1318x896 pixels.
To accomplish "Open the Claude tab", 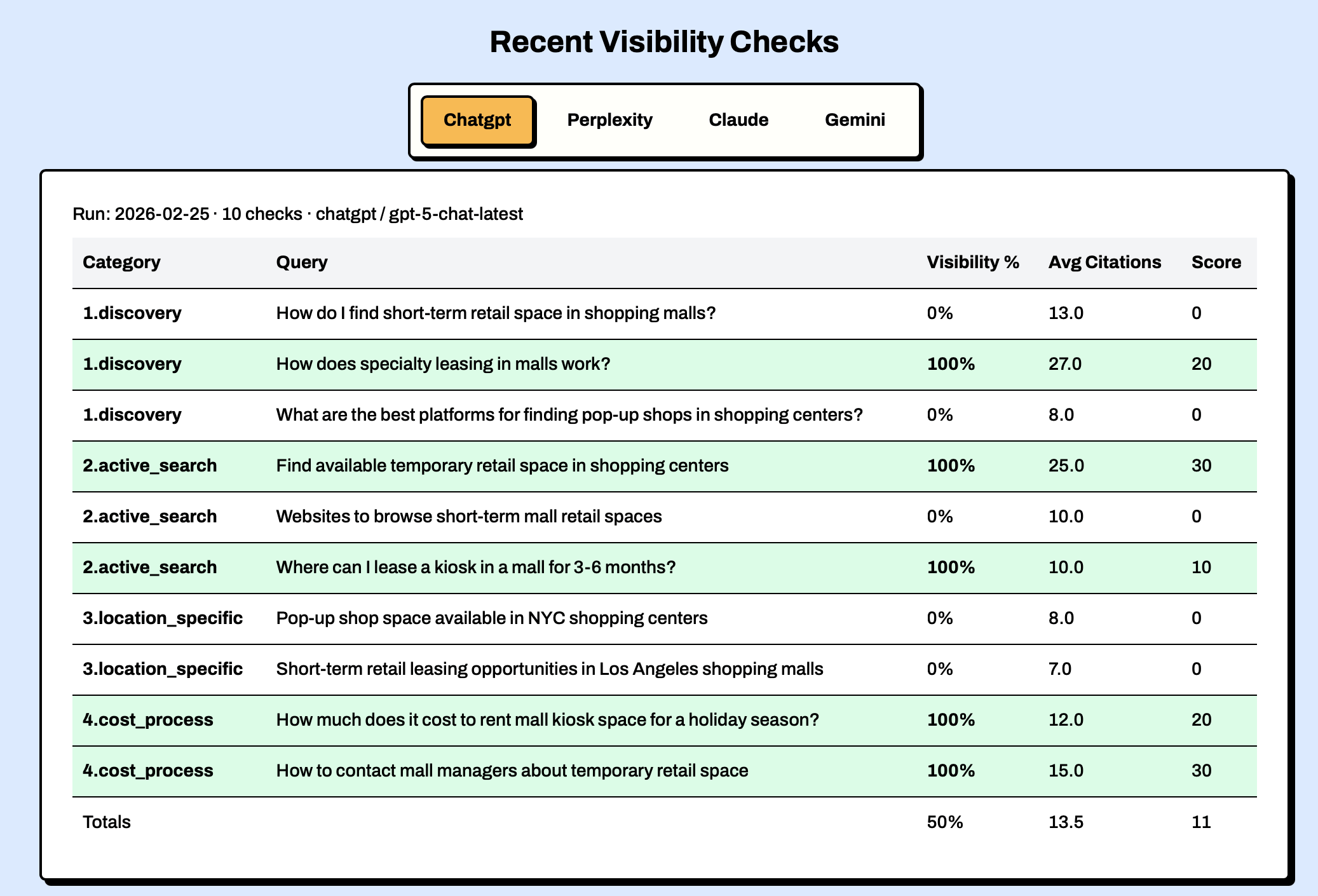I will 738,120.
